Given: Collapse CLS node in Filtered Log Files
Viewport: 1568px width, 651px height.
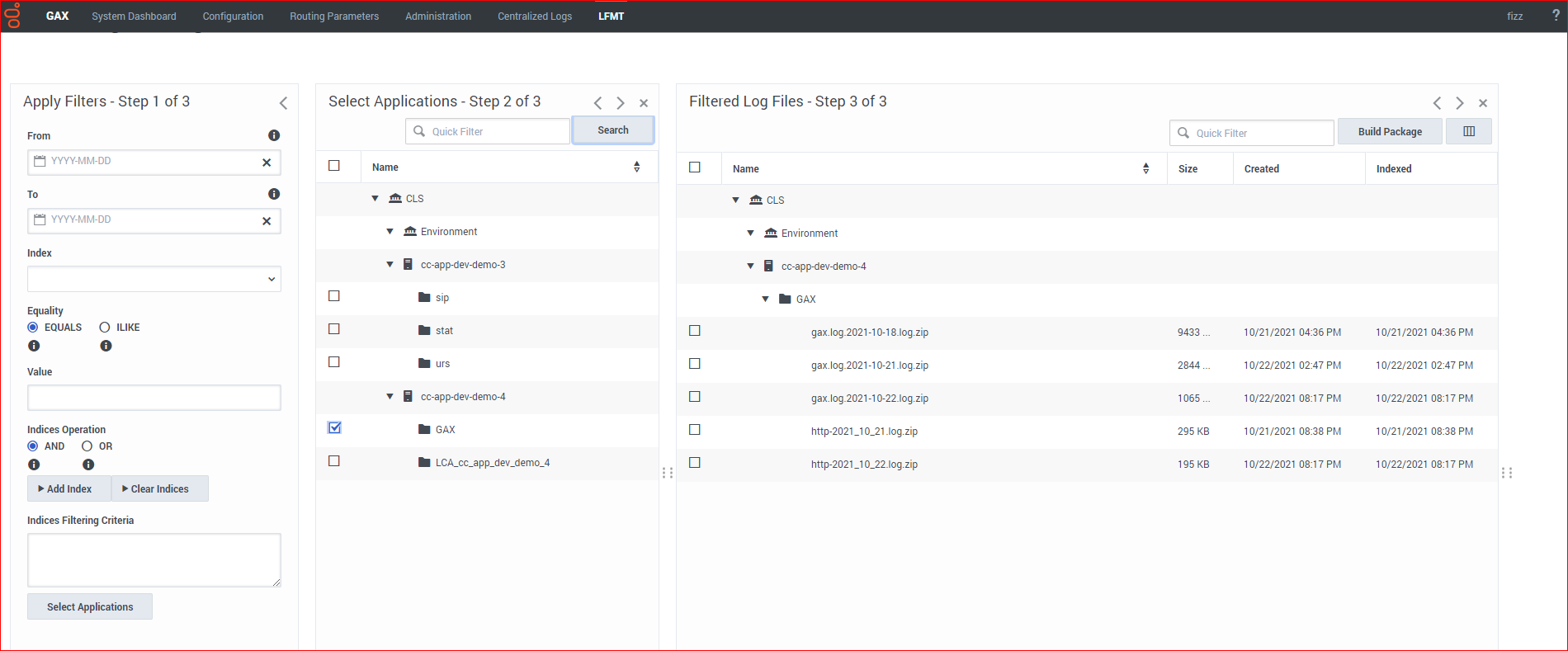Looking at the screenshot, I should pos(736,200).
